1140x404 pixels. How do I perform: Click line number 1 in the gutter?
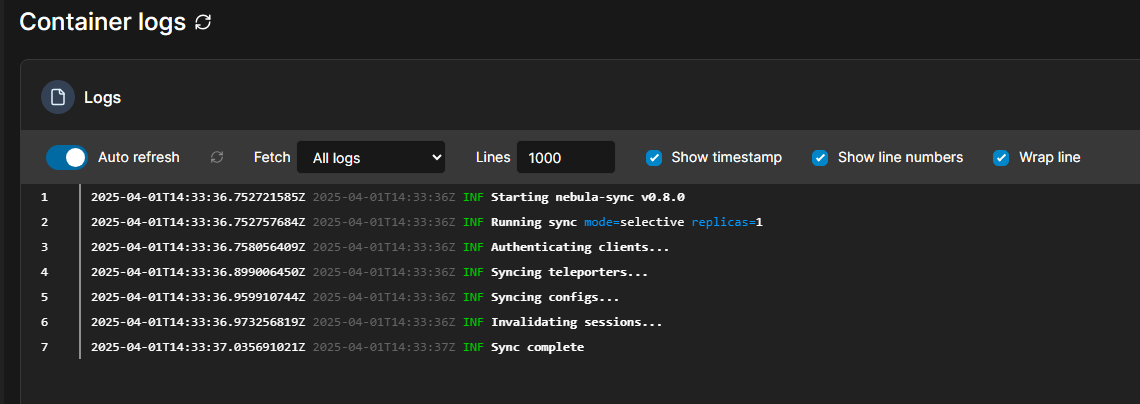(x=44, y=197)
